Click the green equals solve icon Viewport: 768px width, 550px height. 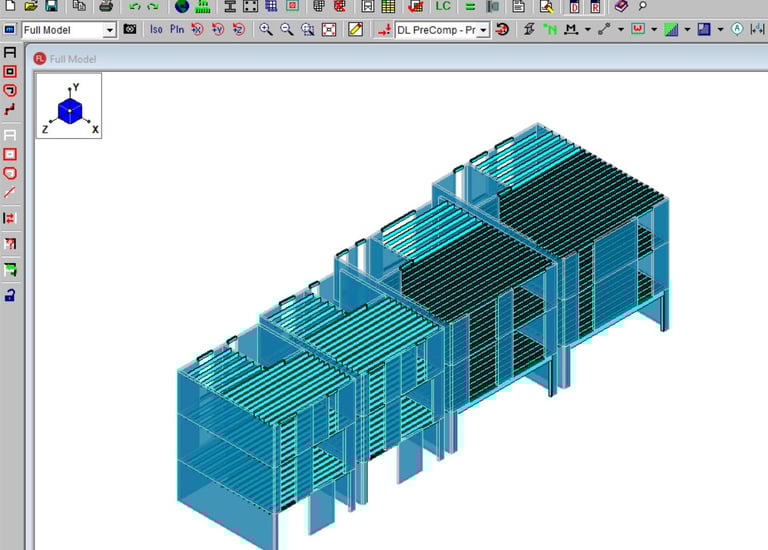(470, 6)
